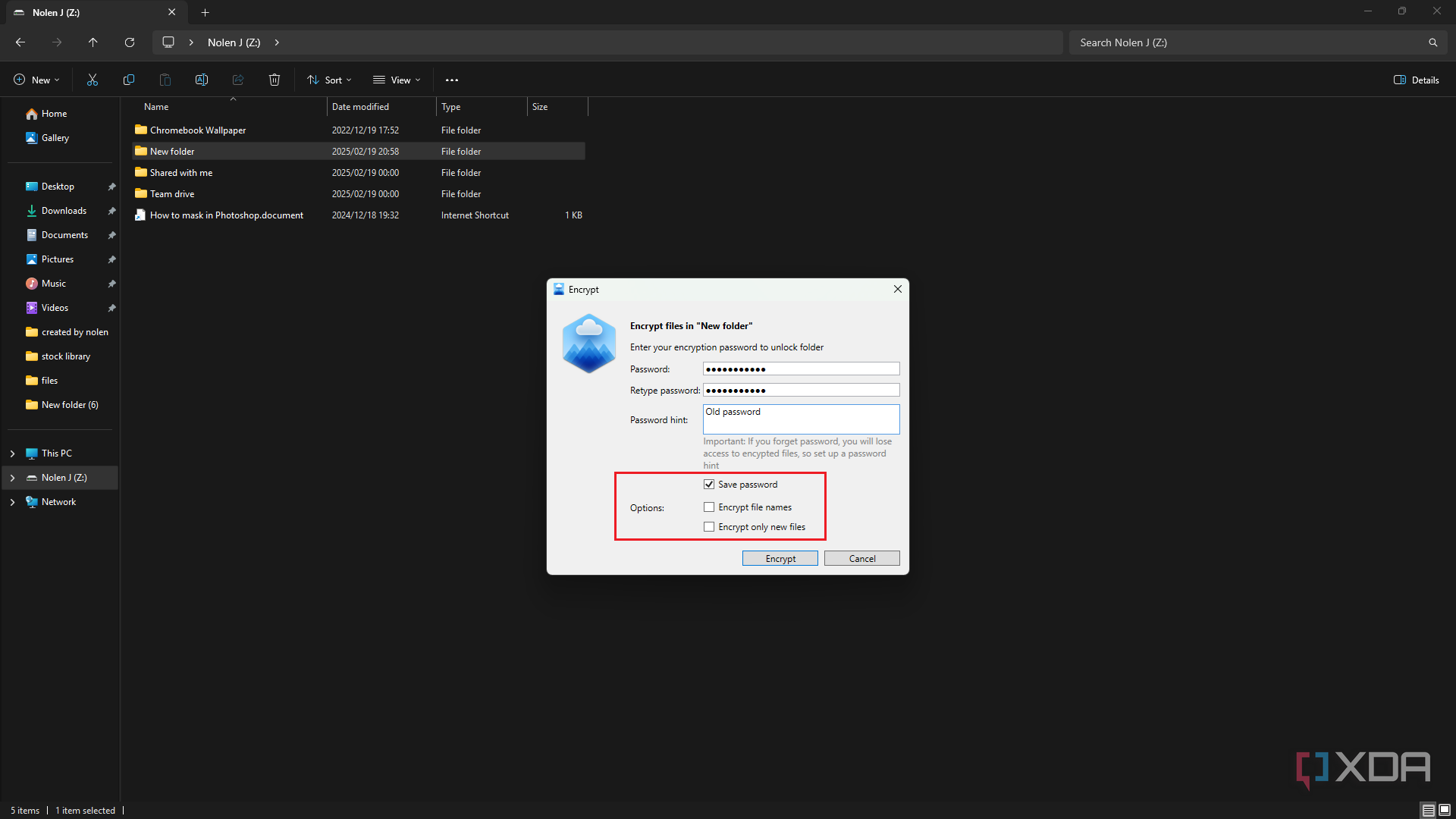Go up one directory level arrow
The height and width of the screenshot is (819, 1456).
(x=93, y=42)
